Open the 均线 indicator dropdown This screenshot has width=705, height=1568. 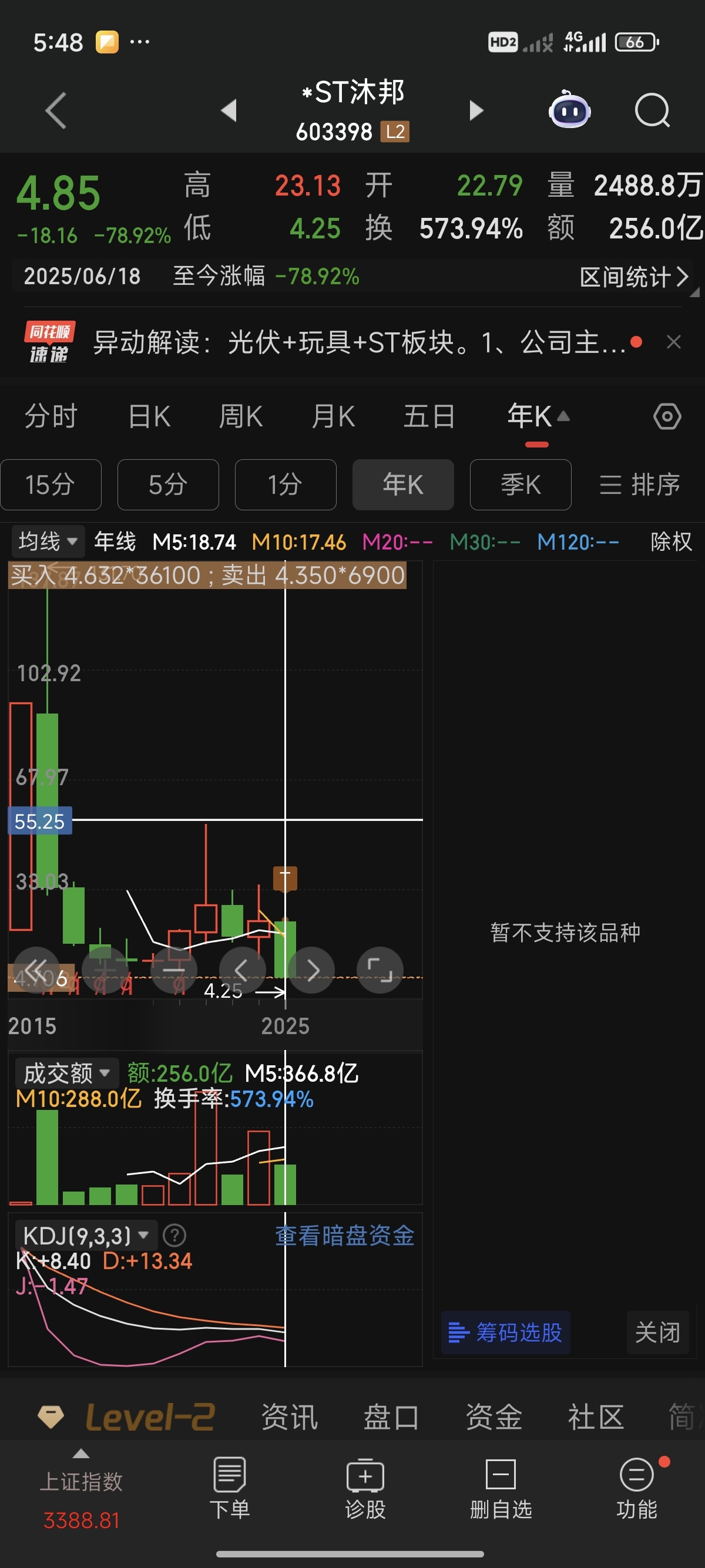tap(48, 541)
